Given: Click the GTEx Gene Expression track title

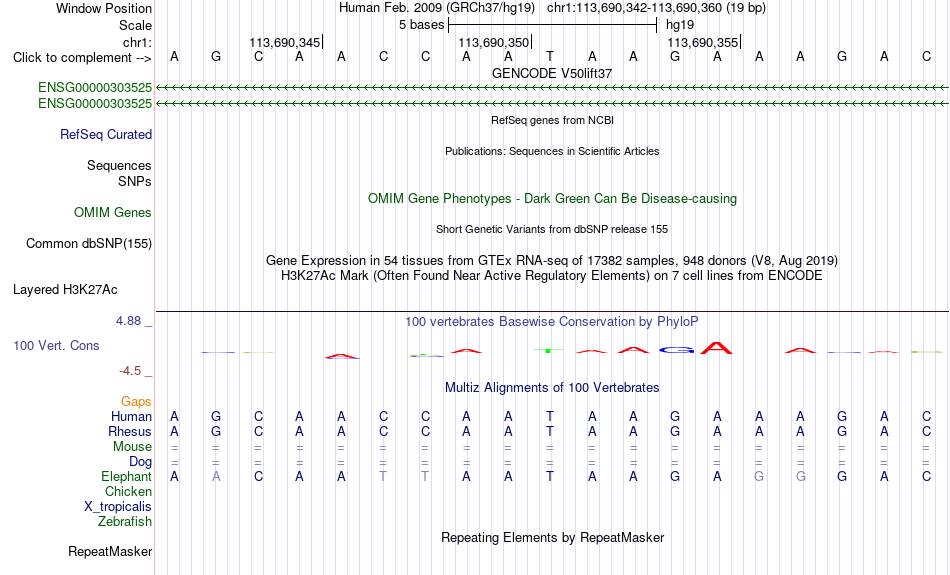Looking at the screenshot, I should coord(552,261).
